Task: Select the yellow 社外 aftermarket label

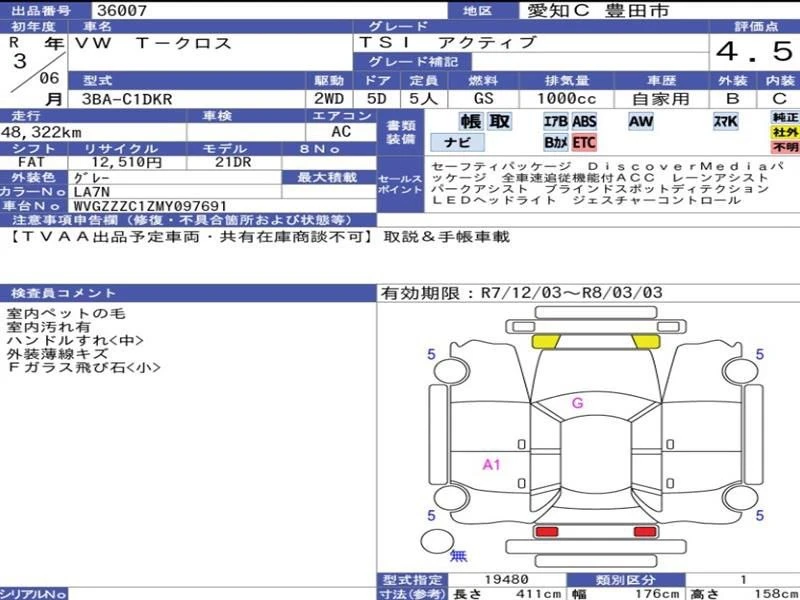Action: 785,132
